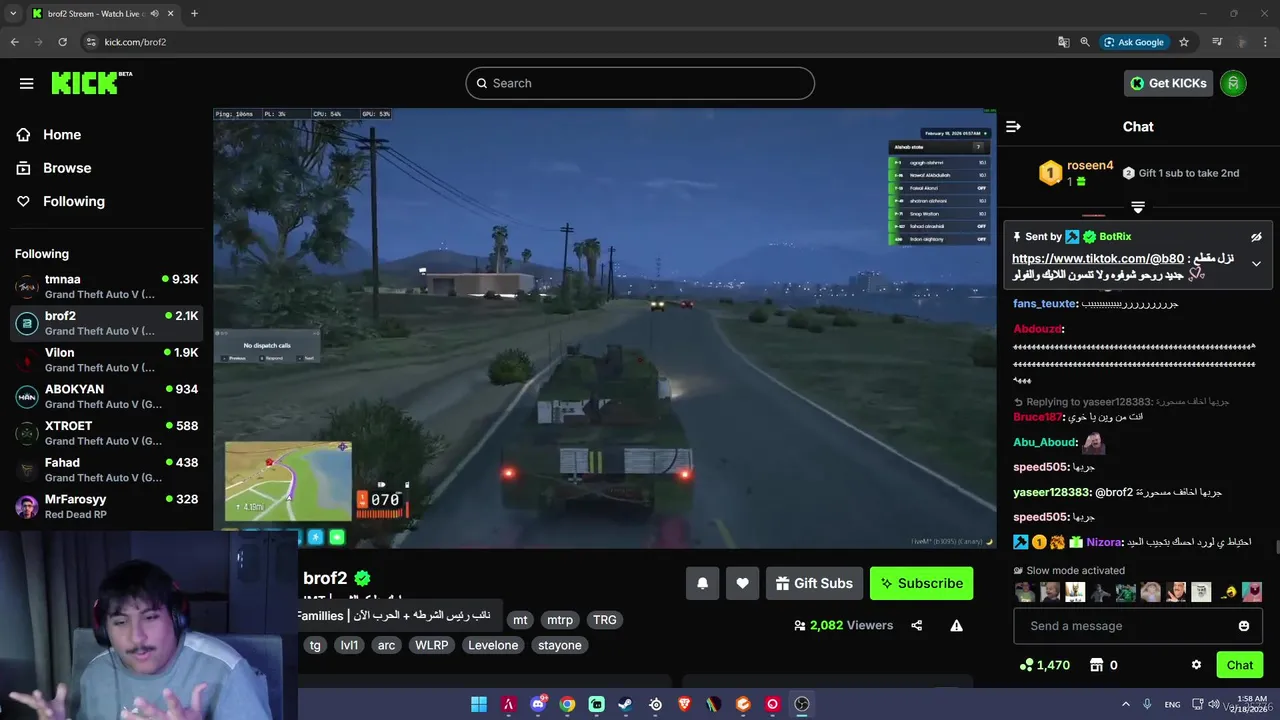
Task: Click the Kick search box
Action: (640, 83)
